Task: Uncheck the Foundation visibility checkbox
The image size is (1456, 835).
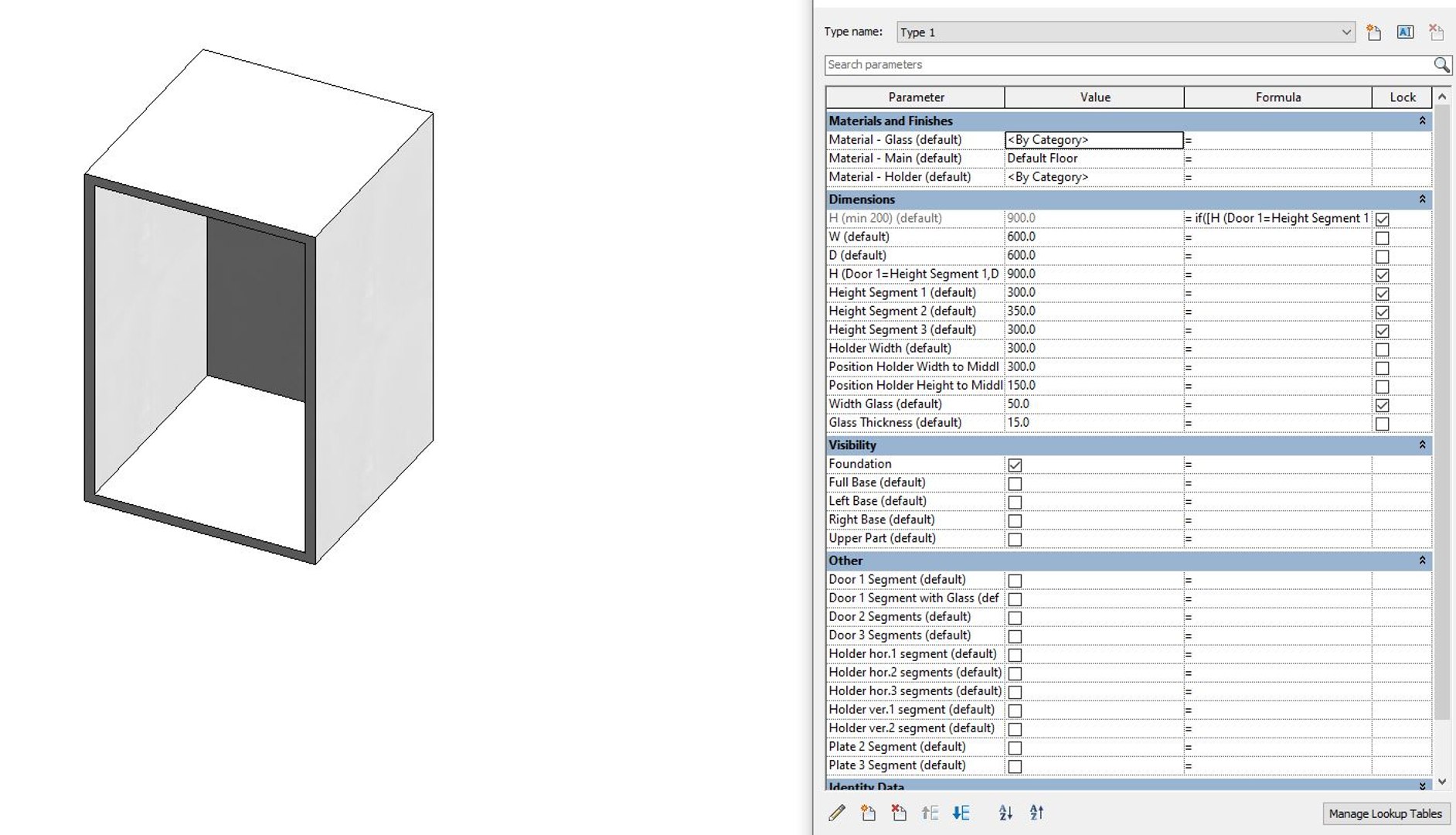Action: 1015,465
